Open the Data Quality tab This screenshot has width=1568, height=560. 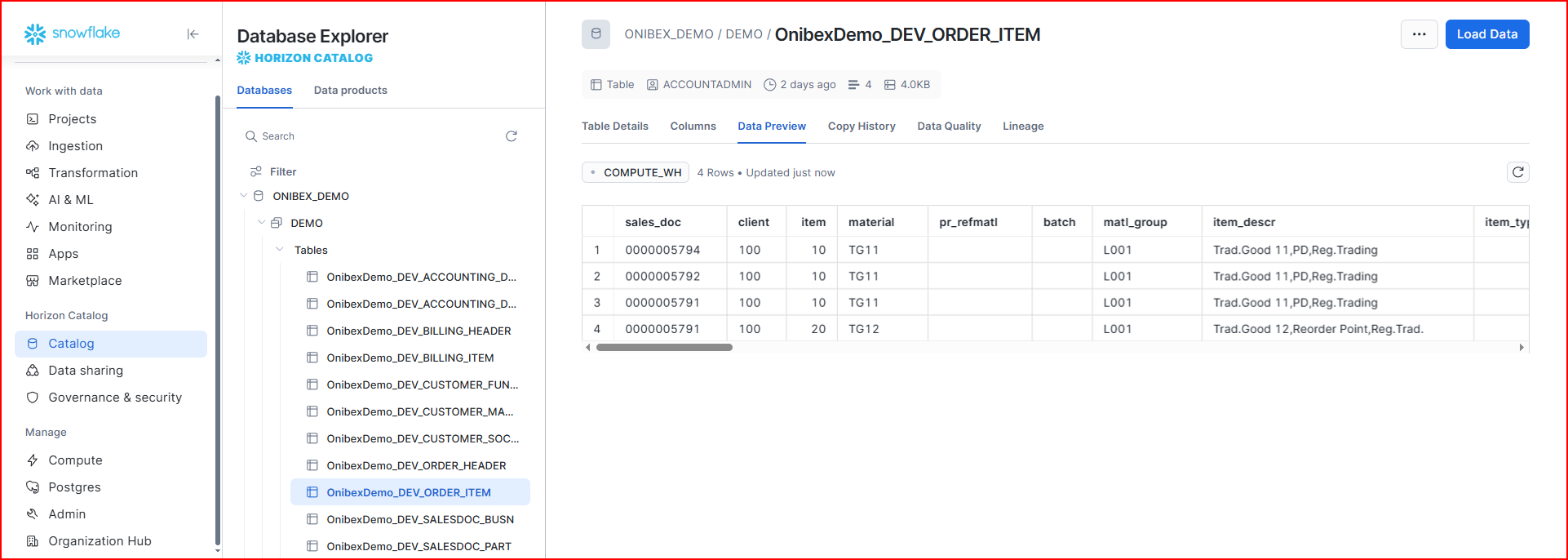[x=949, y=127]
